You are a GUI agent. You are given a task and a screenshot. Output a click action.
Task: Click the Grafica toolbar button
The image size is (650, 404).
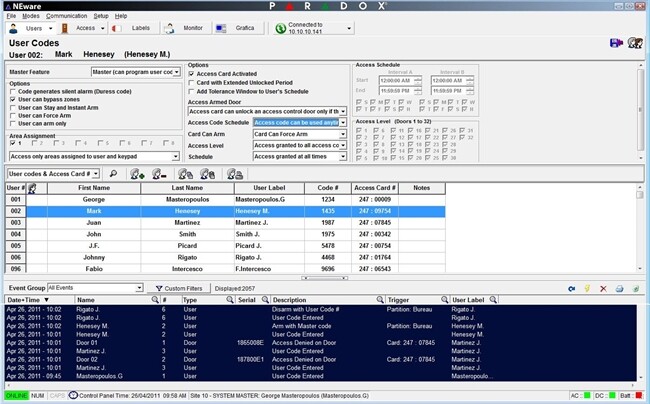(245, 29)
